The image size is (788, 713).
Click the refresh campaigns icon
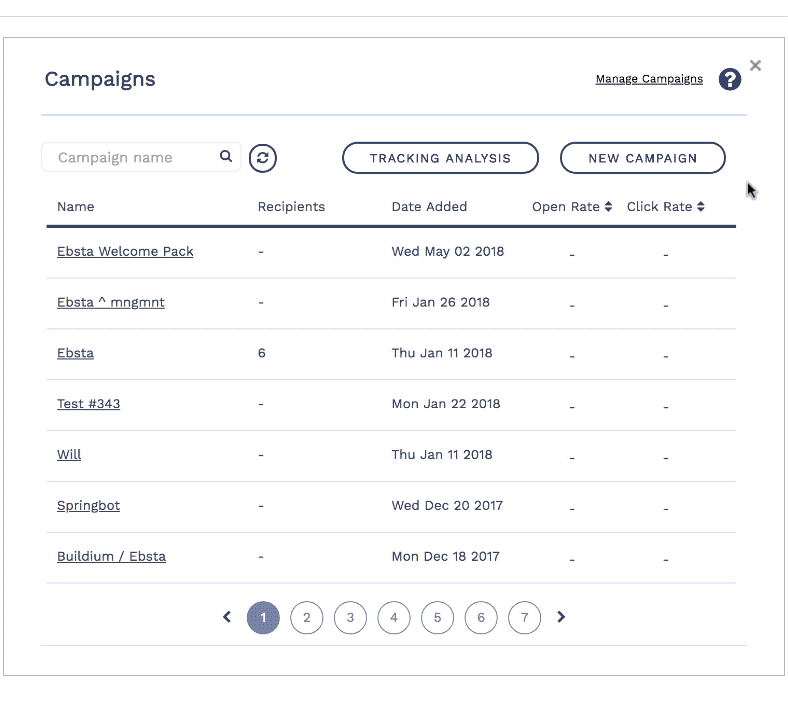click(263, 158)
